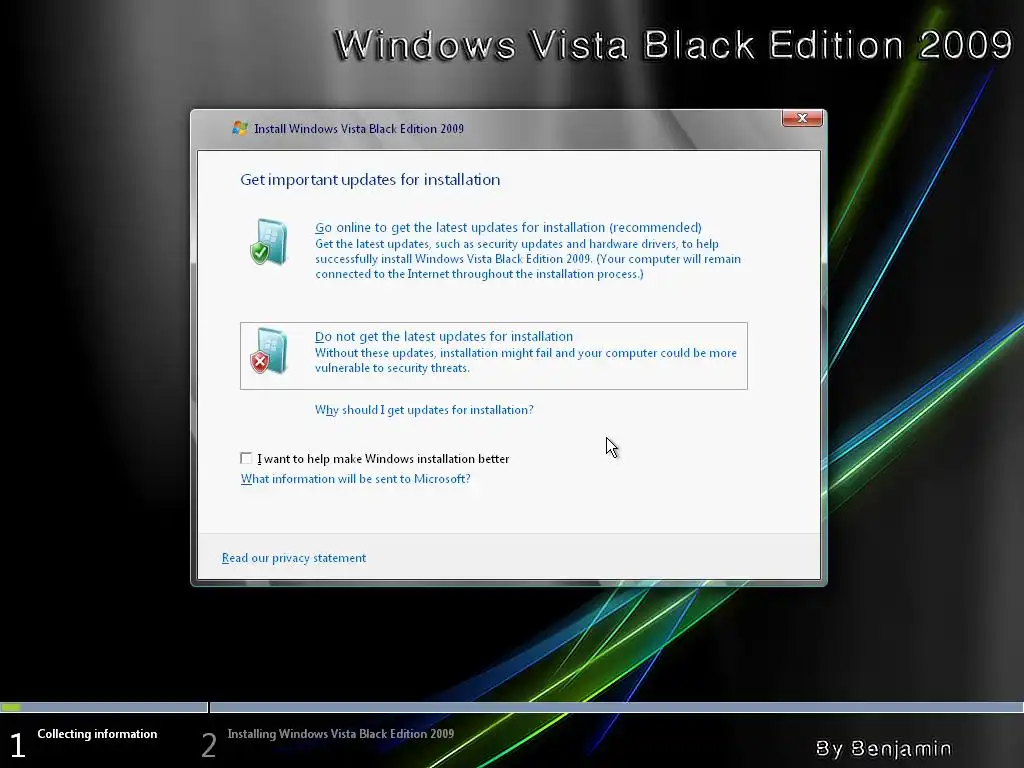Open Read our privacy statement link
Screen dimensions: 1024x768
pos(294,558)
